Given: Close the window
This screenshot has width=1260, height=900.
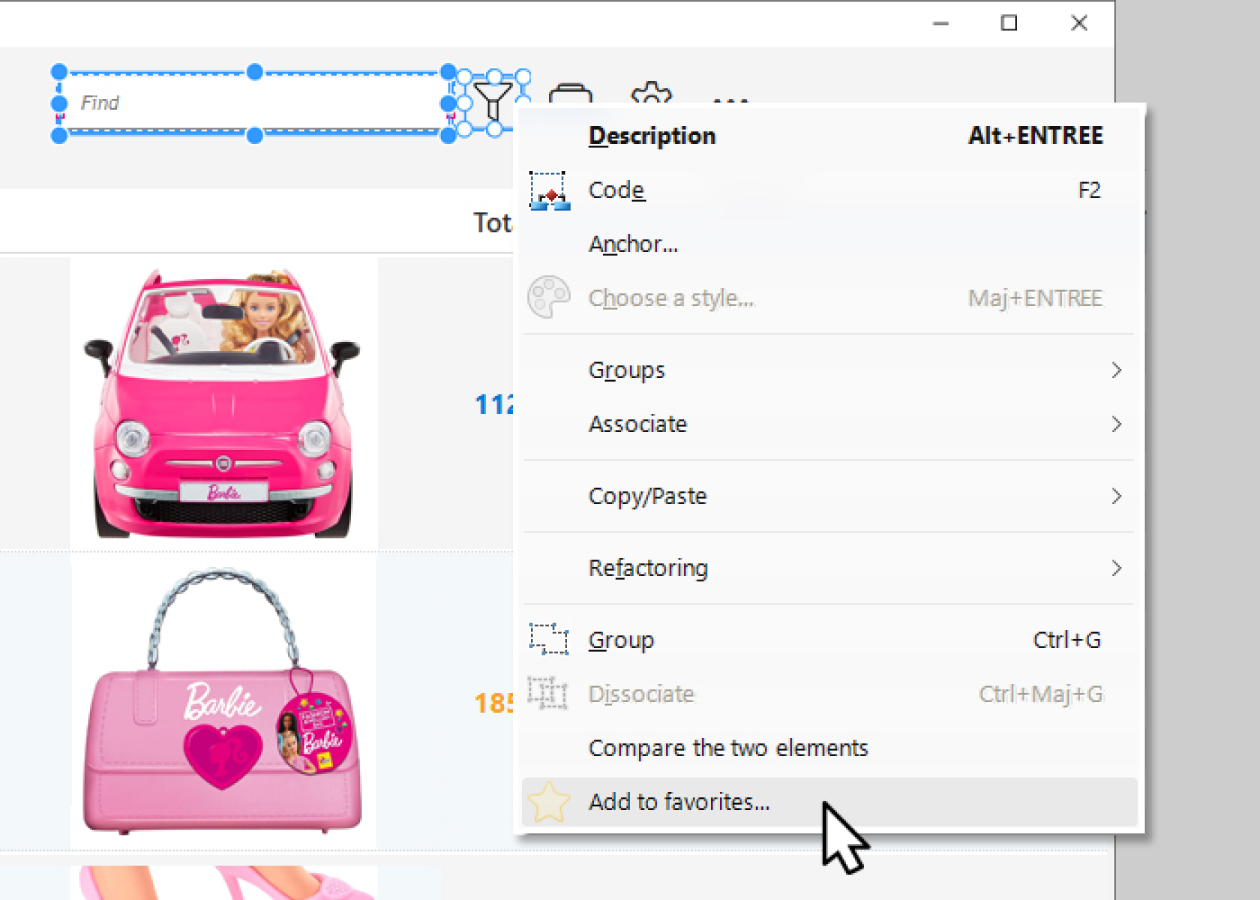Looking at the screenshot, I should [x=1079, y=23].
